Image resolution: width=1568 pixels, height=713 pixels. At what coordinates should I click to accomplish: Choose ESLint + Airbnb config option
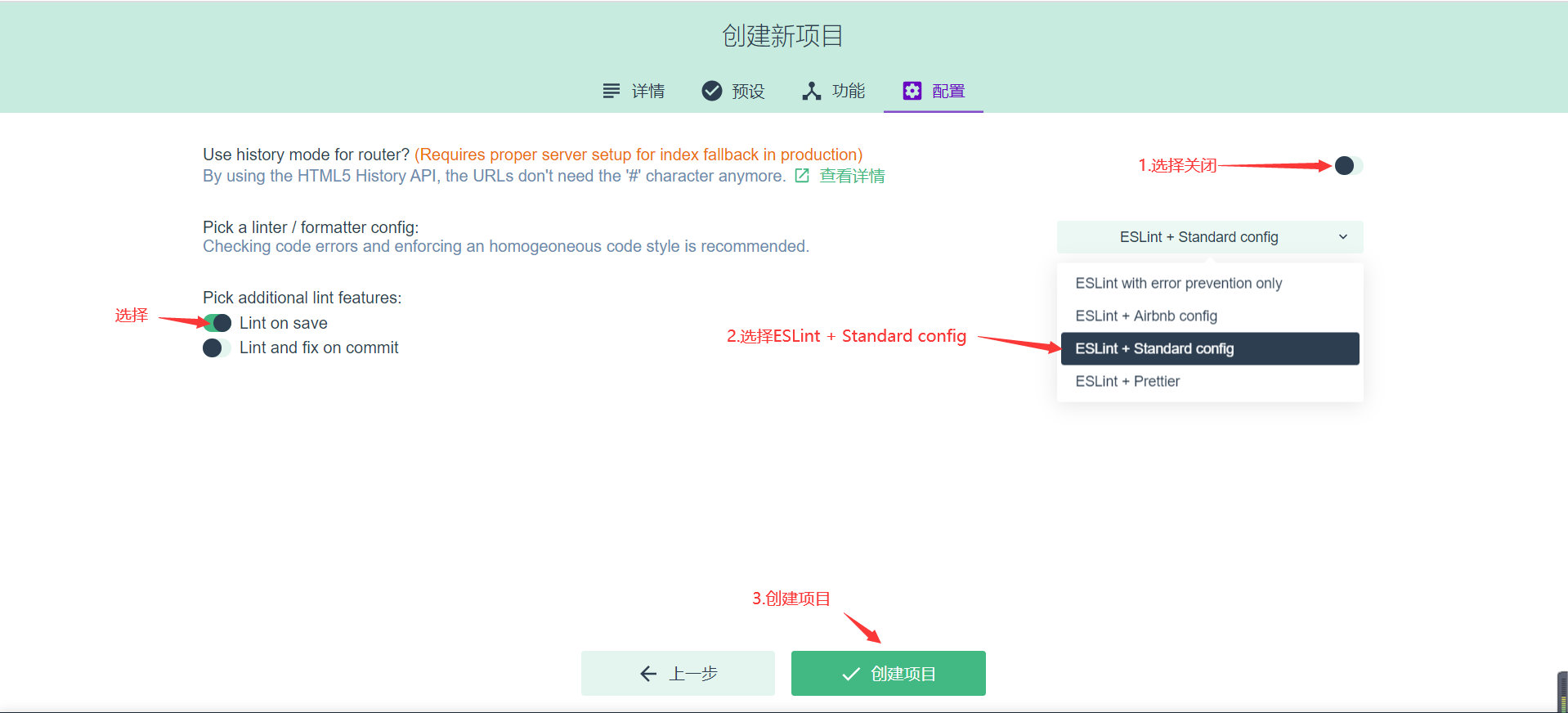(x=1210, y=316)
